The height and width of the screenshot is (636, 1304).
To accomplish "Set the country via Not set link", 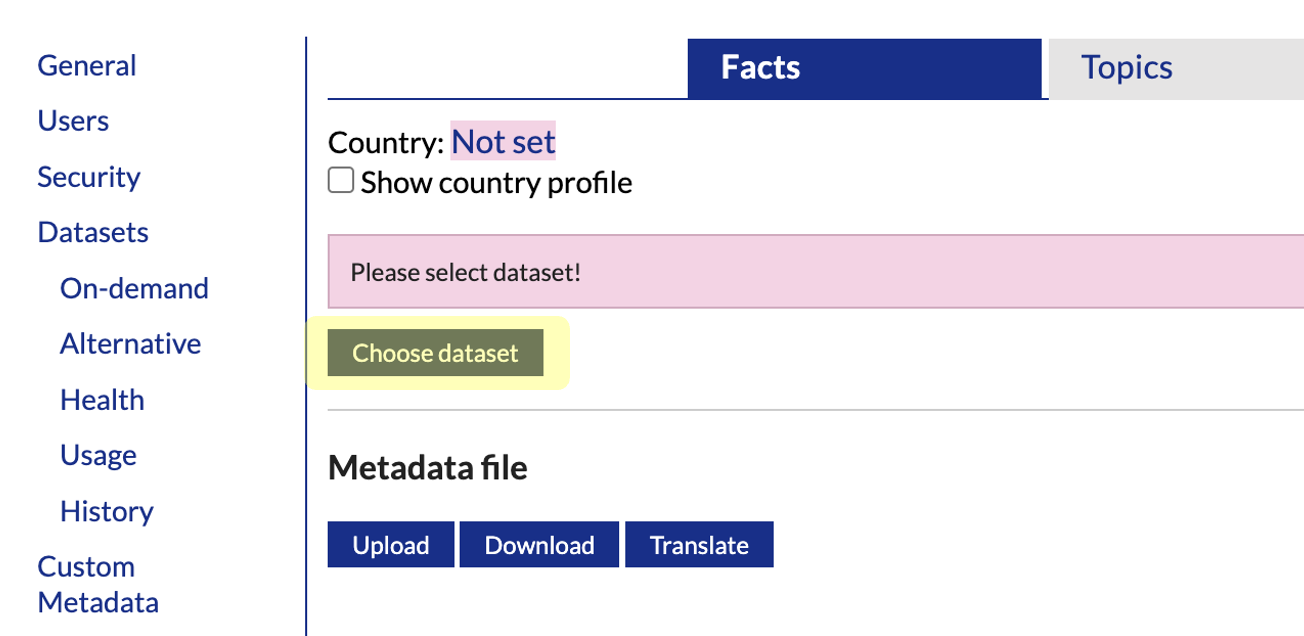I will click(503, 142).
